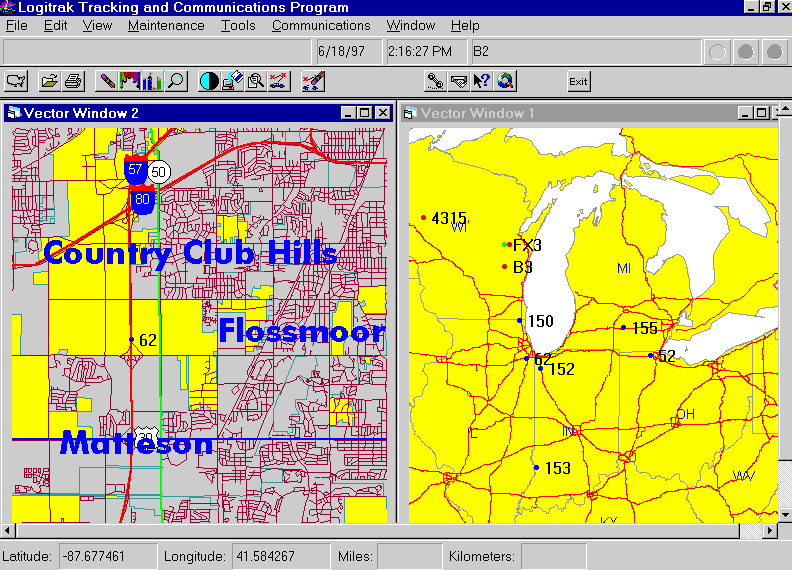Click the 6/18/97 date field

coord(349,51)
